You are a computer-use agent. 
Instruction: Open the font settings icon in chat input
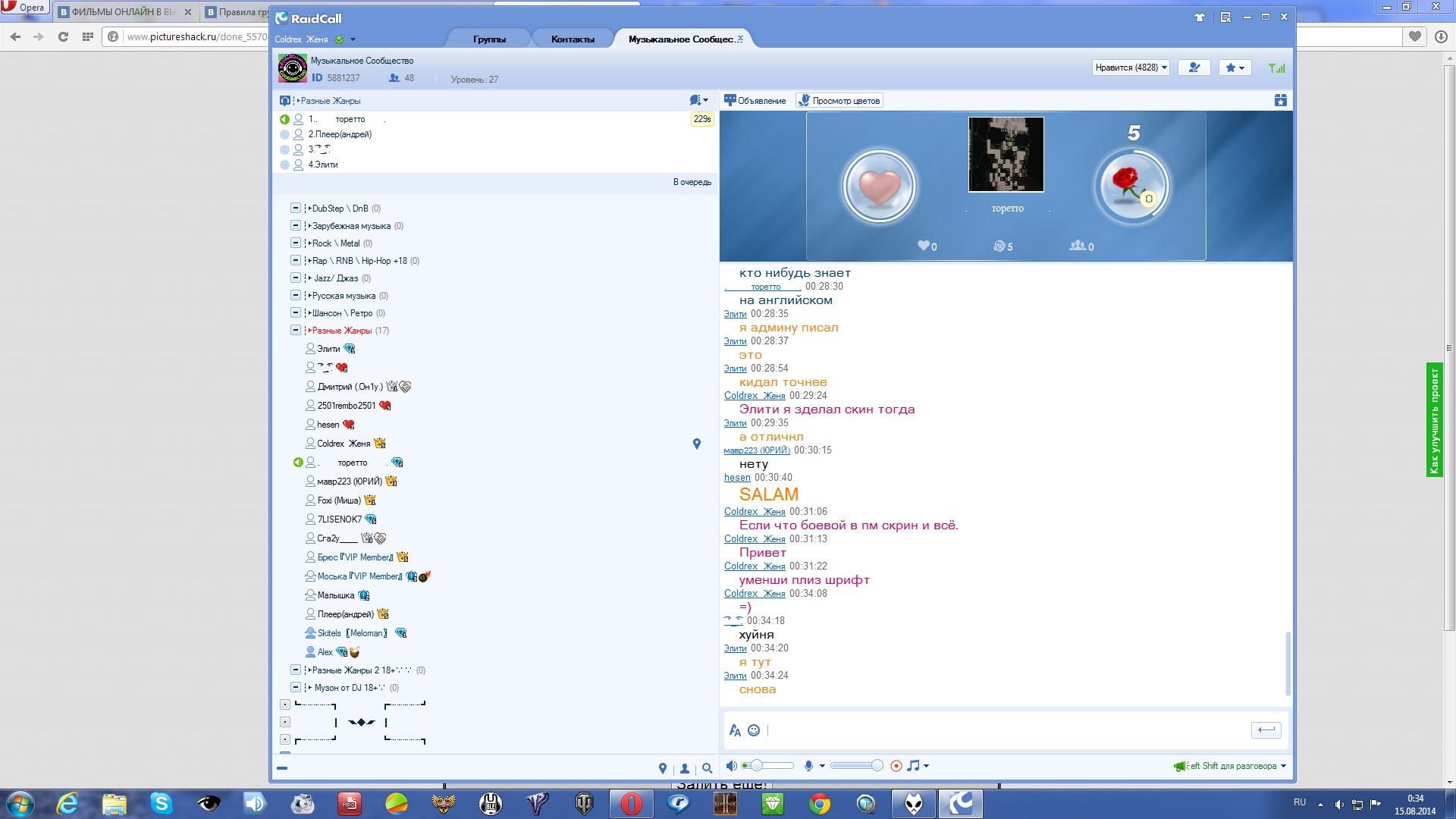(734, 730)
